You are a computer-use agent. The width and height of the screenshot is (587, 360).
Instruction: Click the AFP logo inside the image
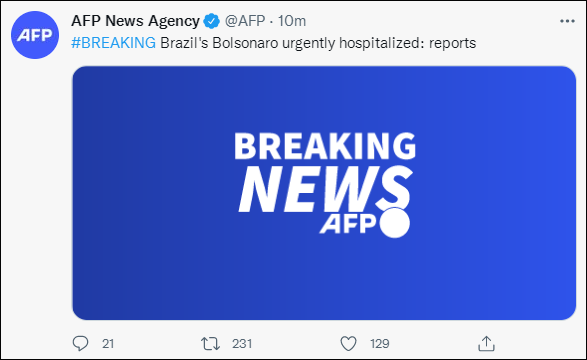(348, 224)
